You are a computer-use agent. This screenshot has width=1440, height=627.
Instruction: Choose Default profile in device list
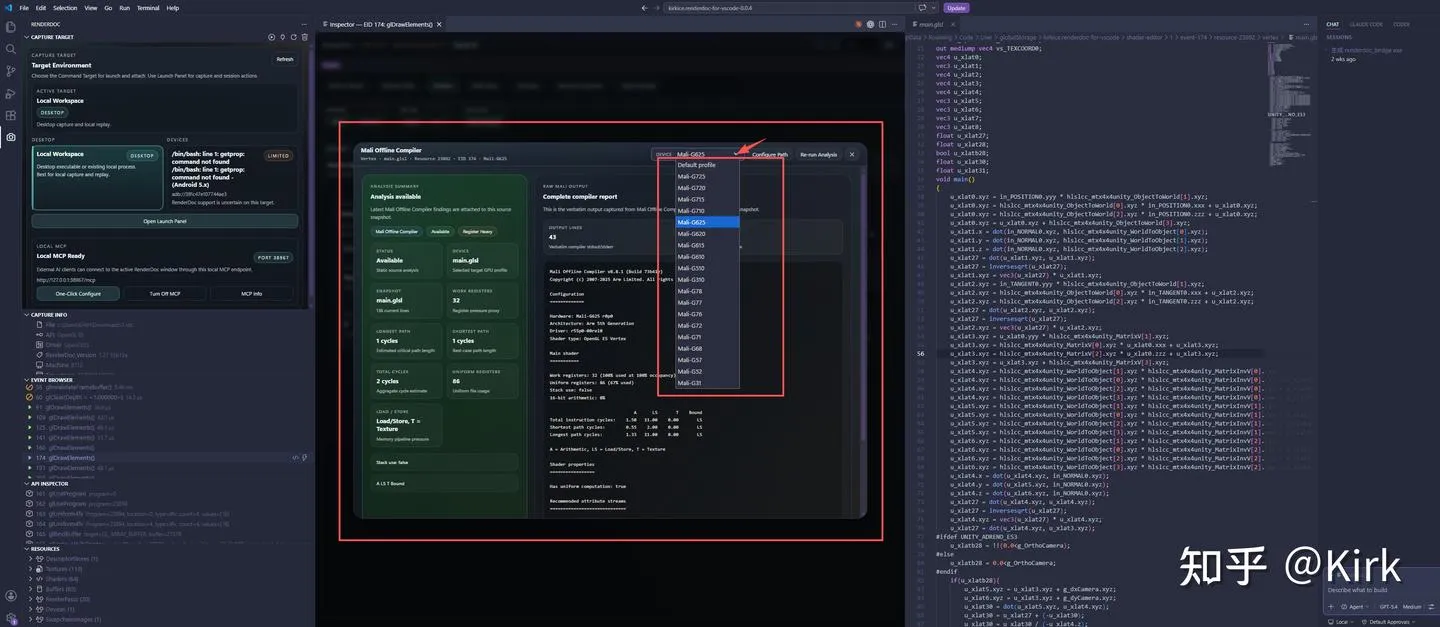click(708, 165)
